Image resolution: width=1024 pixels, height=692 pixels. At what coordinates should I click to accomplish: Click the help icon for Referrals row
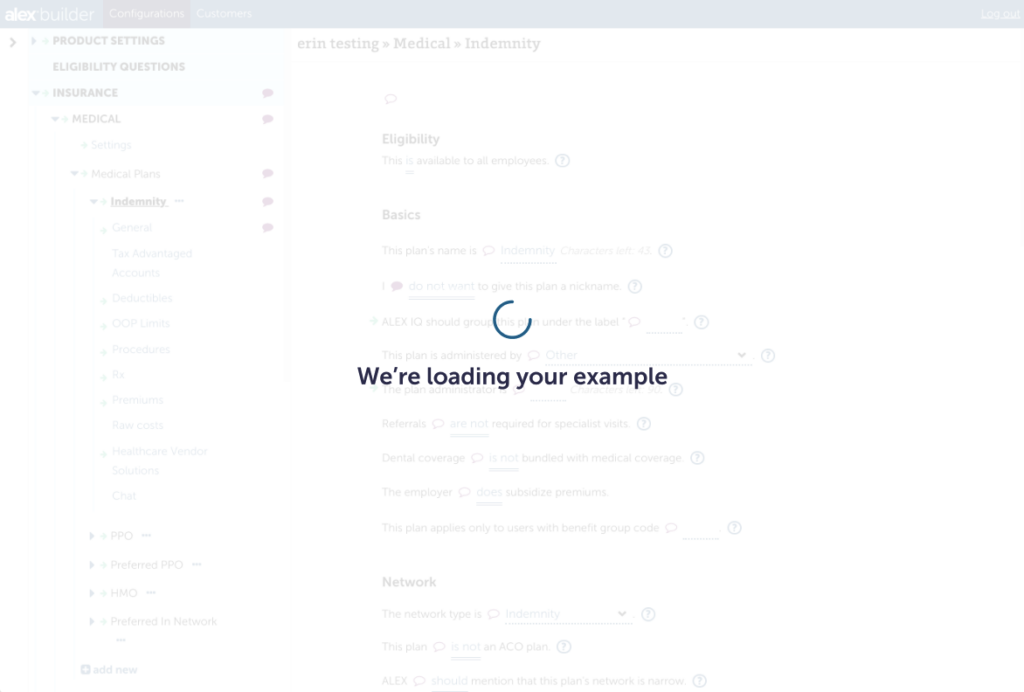pyautogui.click(x=643, y=424)
